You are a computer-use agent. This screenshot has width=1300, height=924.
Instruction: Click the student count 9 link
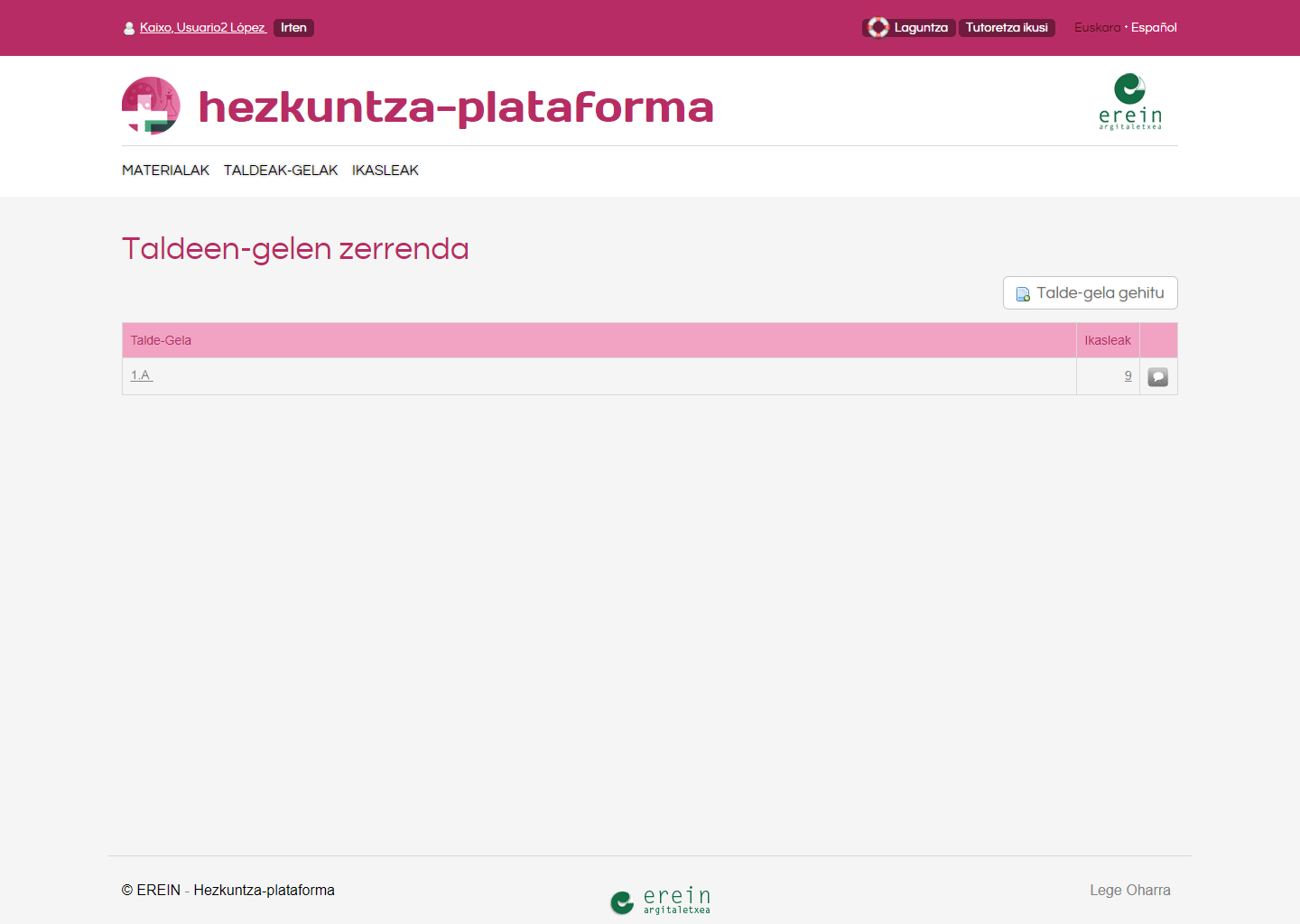(1128, 375)
